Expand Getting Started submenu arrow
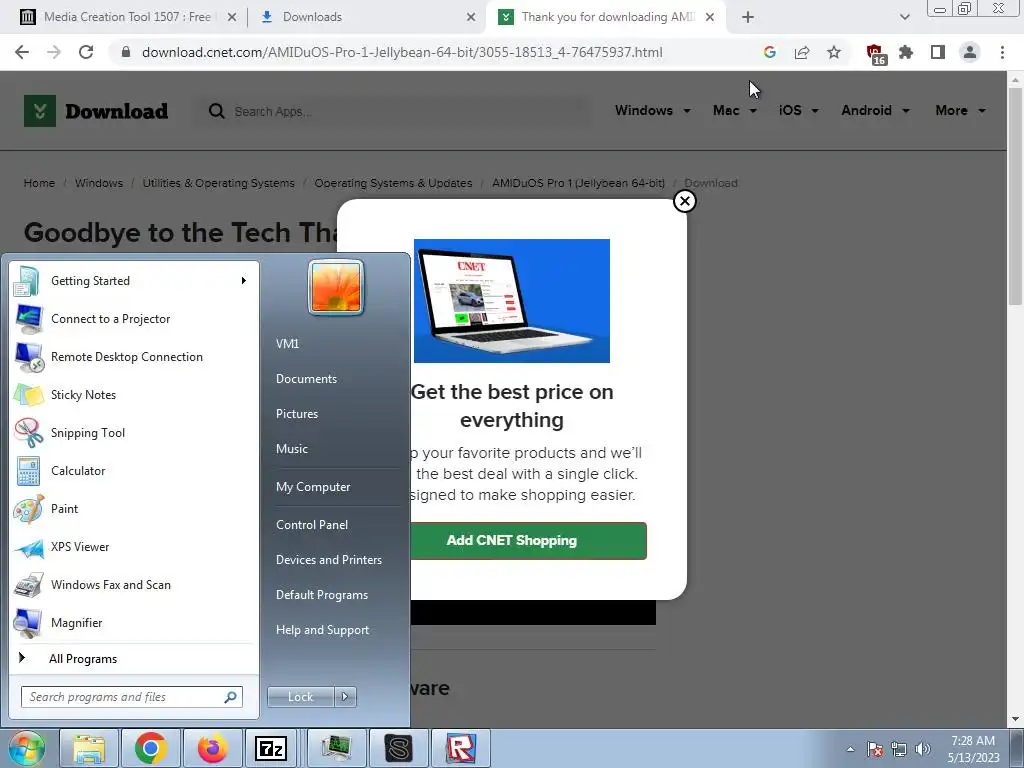1024x768 pixels. click(244, 281)
